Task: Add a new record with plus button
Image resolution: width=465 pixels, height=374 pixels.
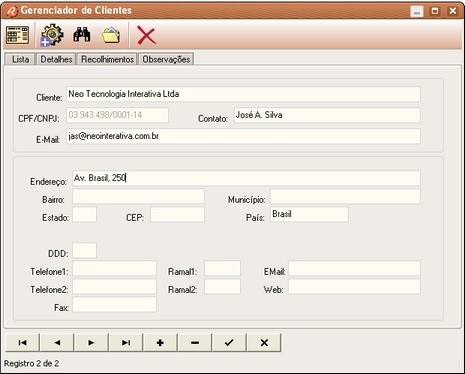Action: (x=160, y=342)
